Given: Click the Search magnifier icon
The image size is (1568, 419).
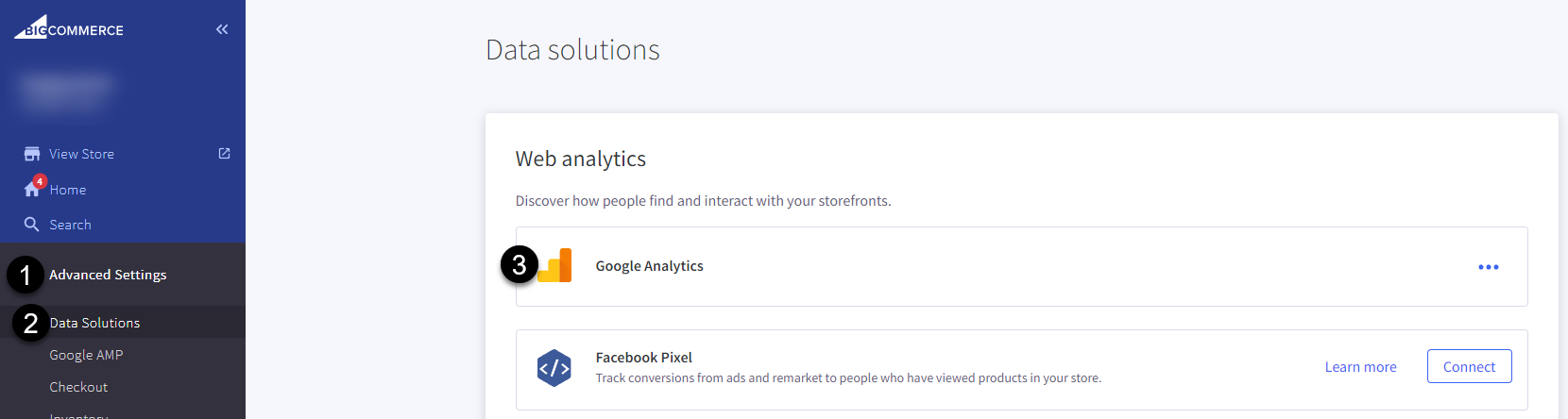Looking at the screenshot, I should click(x=32, y=225).
